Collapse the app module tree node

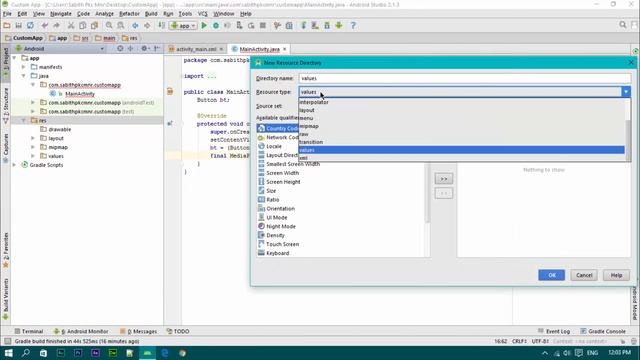pyautogui.click(x=15, y=58)
